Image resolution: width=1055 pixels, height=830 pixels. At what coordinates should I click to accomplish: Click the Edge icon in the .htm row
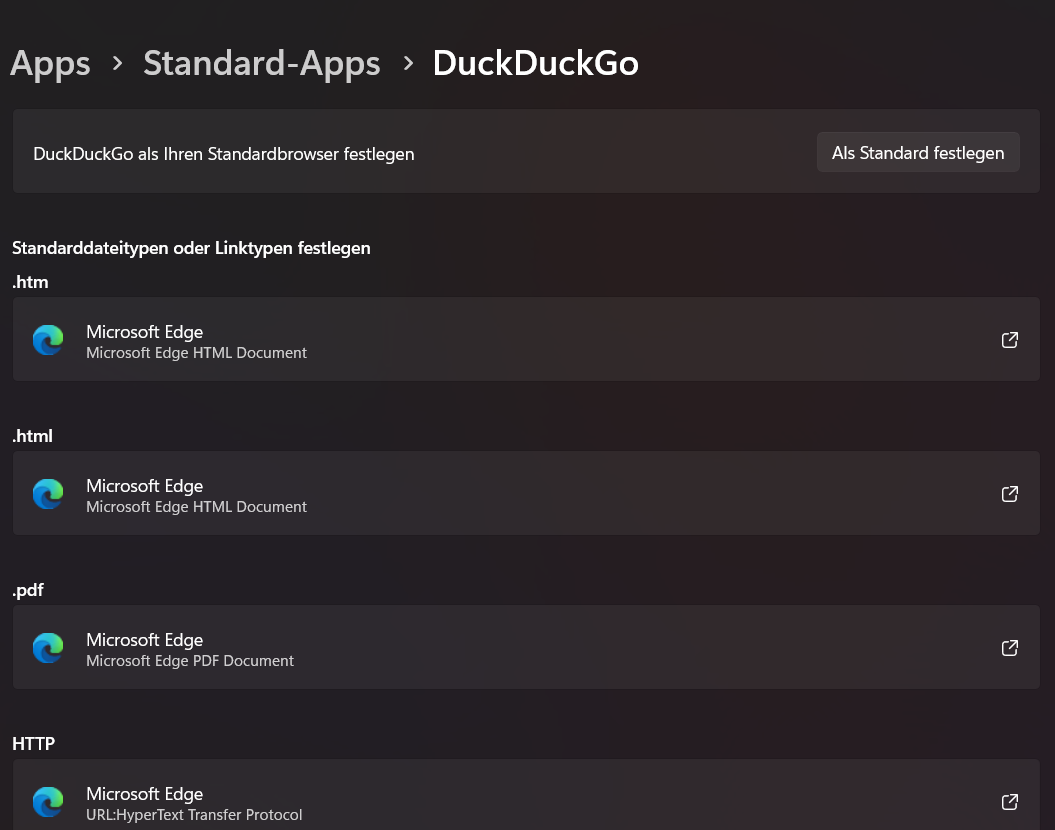point(48,340)
